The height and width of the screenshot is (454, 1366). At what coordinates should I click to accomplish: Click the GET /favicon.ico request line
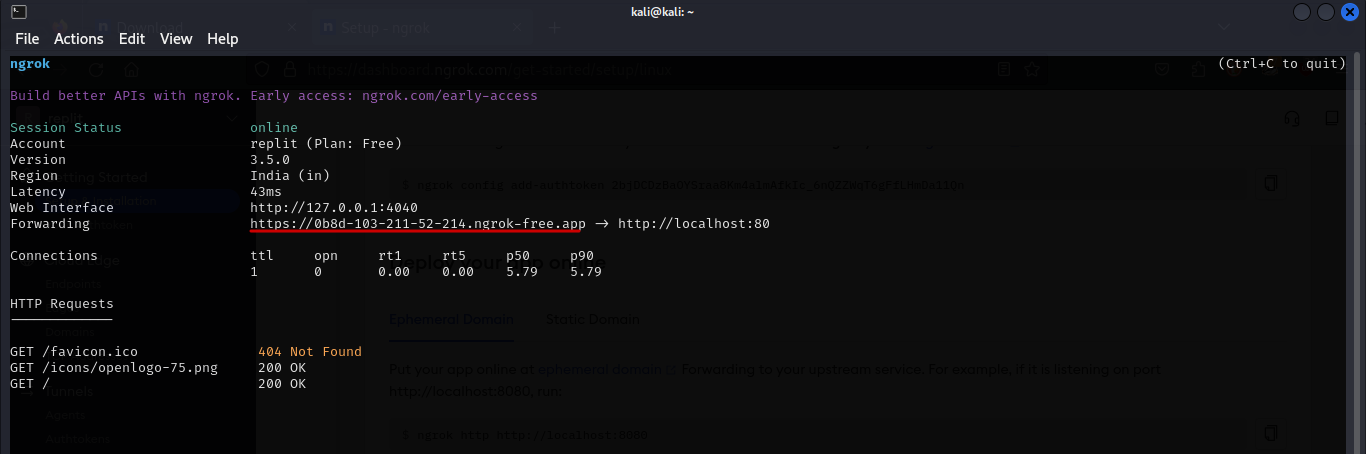74,352
